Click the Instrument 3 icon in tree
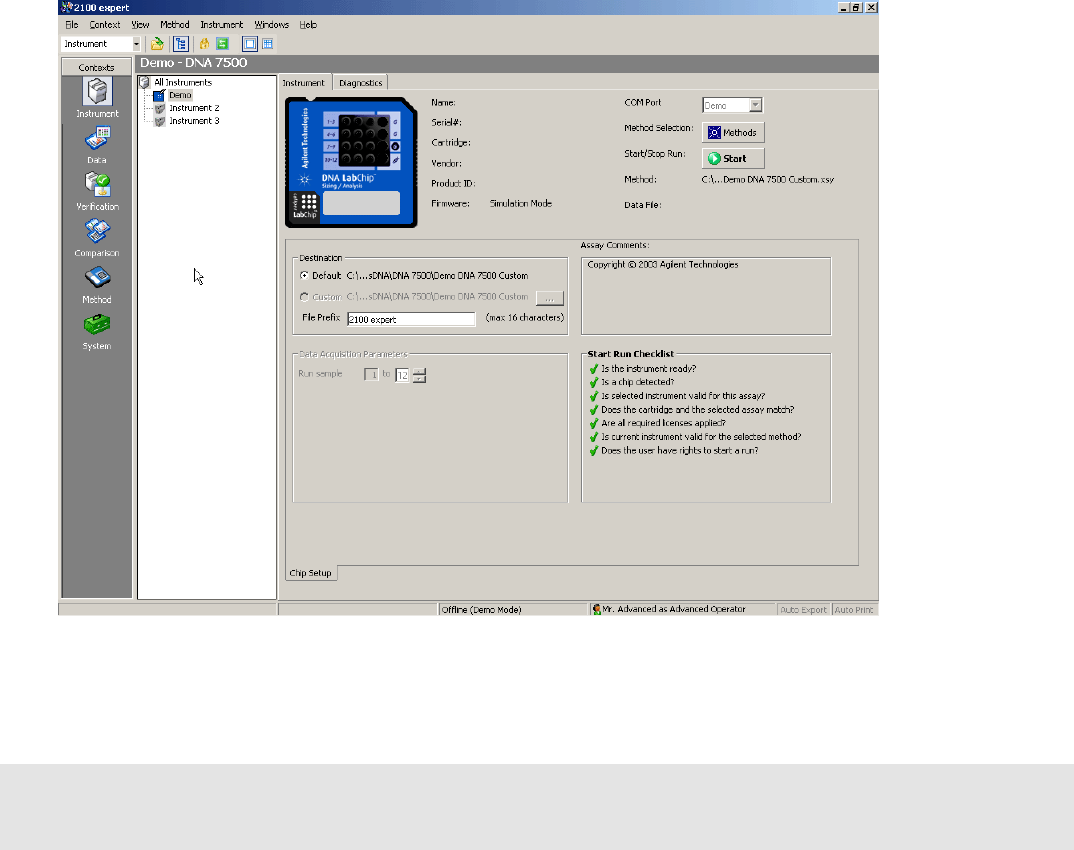1074x850 pixels. [x=160, y=121]
